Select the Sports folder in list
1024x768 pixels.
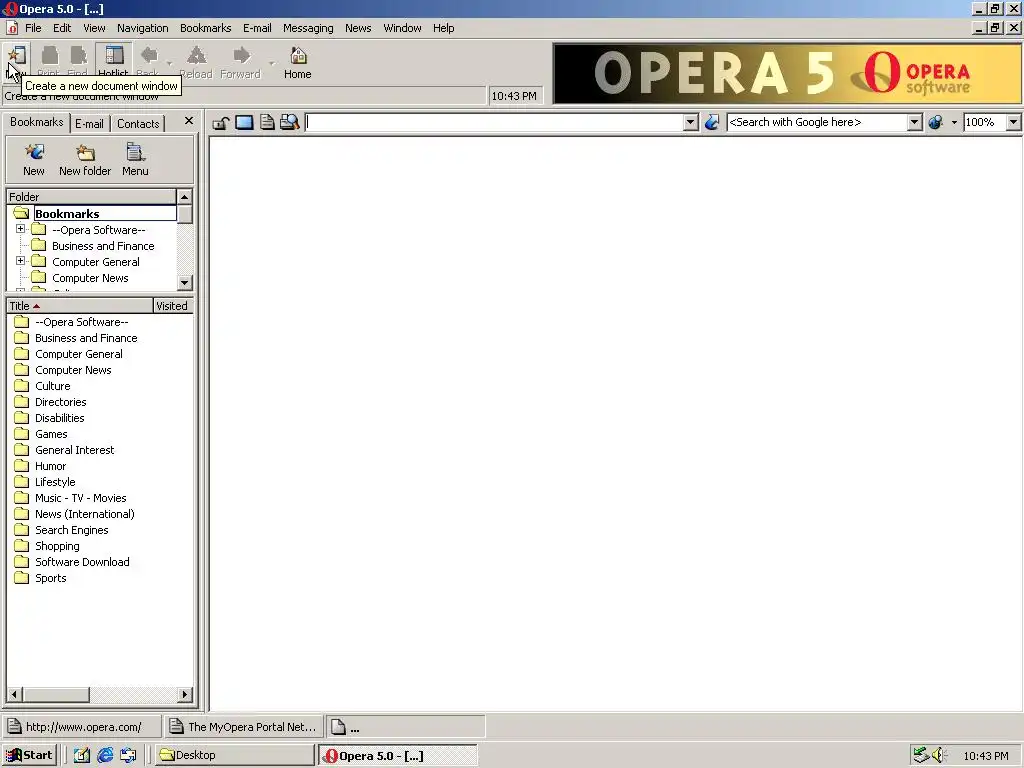click(50, 578)
